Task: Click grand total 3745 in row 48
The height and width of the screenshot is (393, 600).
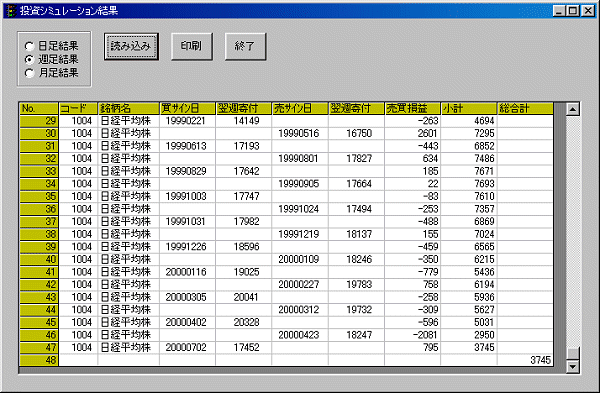Action: coord(541,360)
